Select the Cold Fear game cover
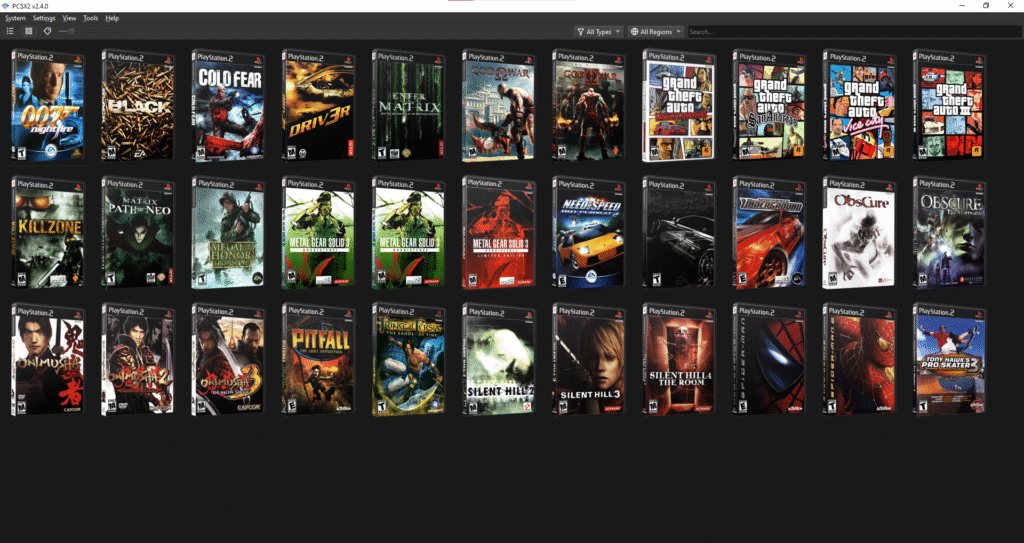This screenshot has height=543, width=1024. (x=228, y=105)
